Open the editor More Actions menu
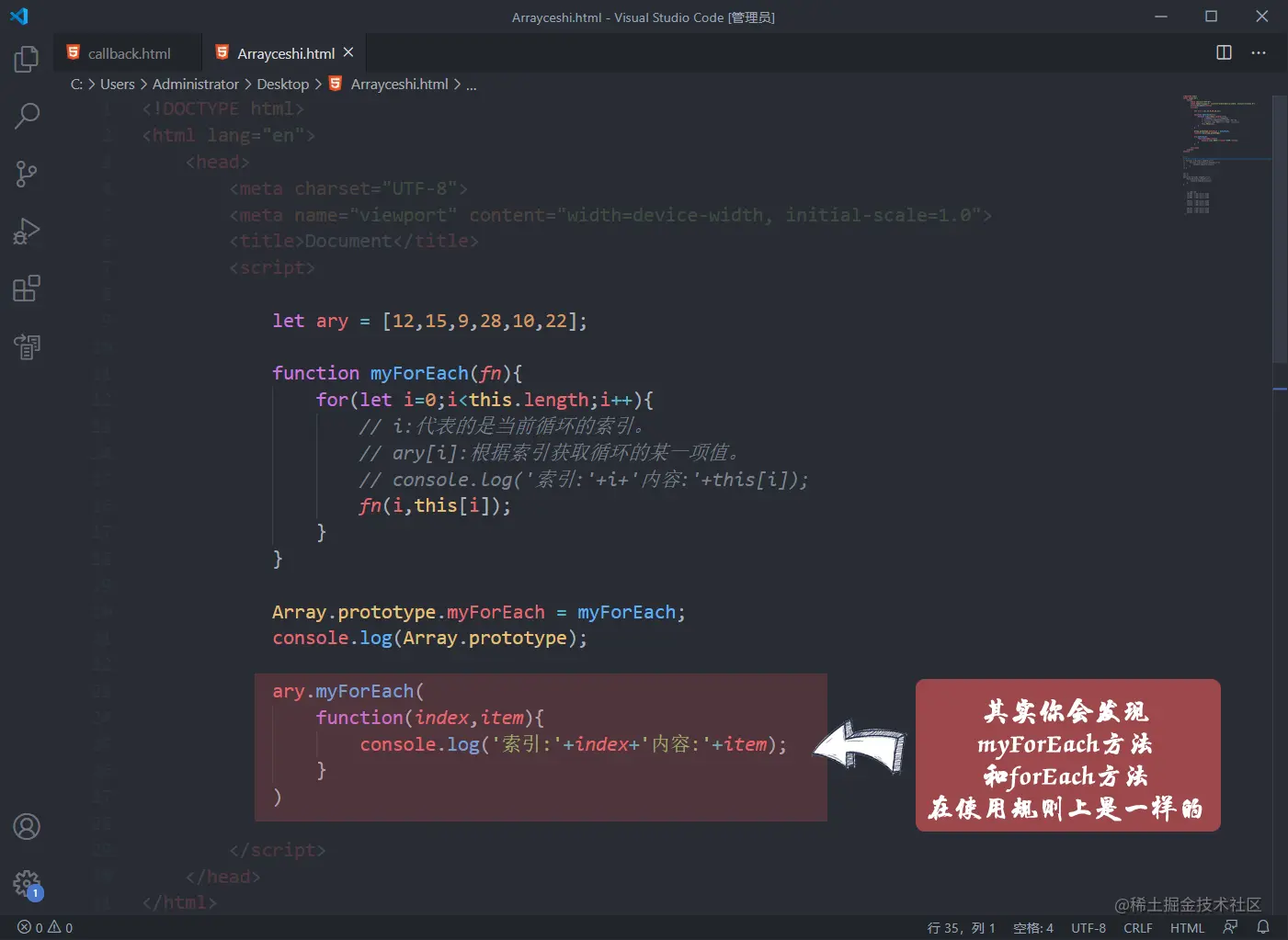The width and height of the screenshot is (1288, 940). 1259,52
